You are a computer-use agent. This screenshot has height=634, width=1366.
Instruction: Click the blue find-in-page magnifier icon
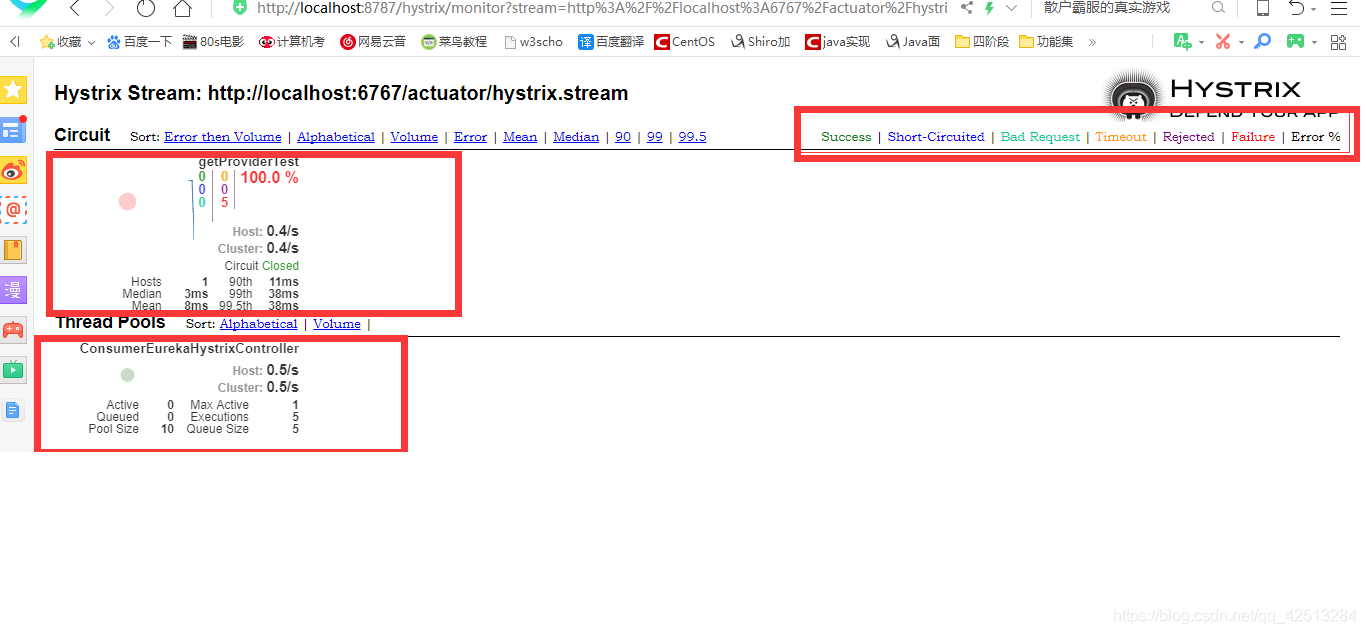pyautogui.click(x=1263, y=42)
